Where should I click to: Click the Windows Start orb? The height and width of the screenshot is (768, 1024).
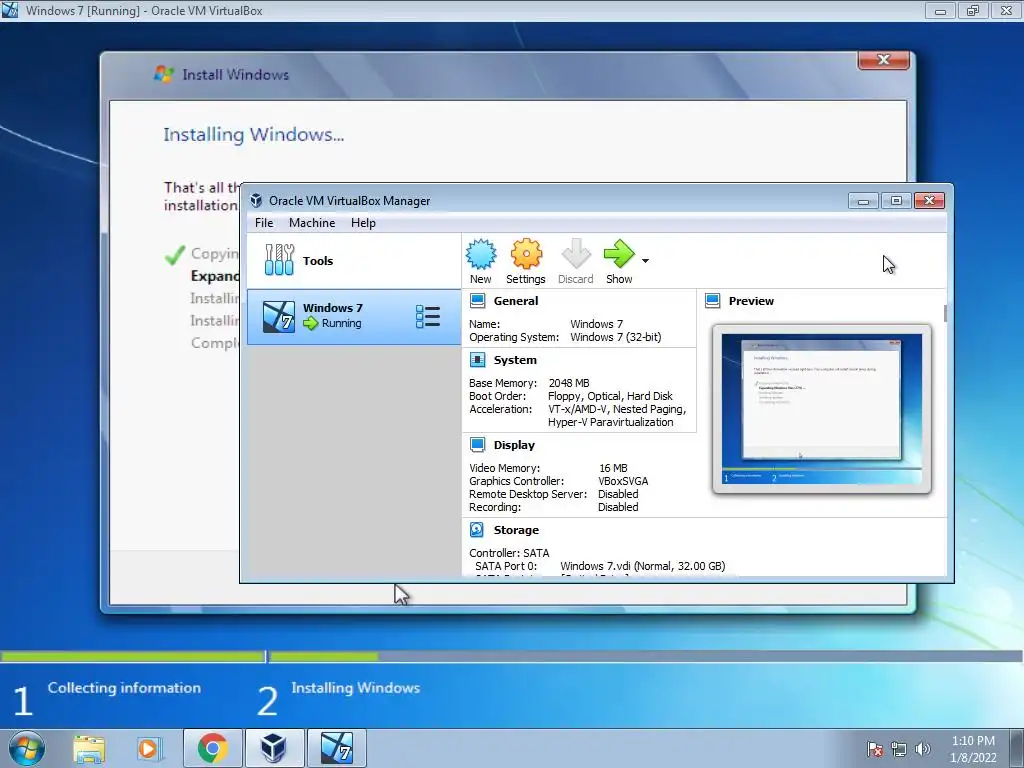27,748
